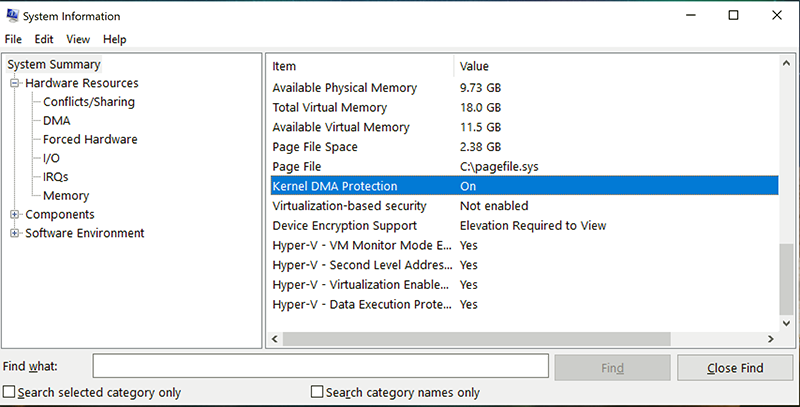This screenshot has height=407, width=800.
Task: Select the Conflicts/Sharing tree item
Action: tap(89, 102)
